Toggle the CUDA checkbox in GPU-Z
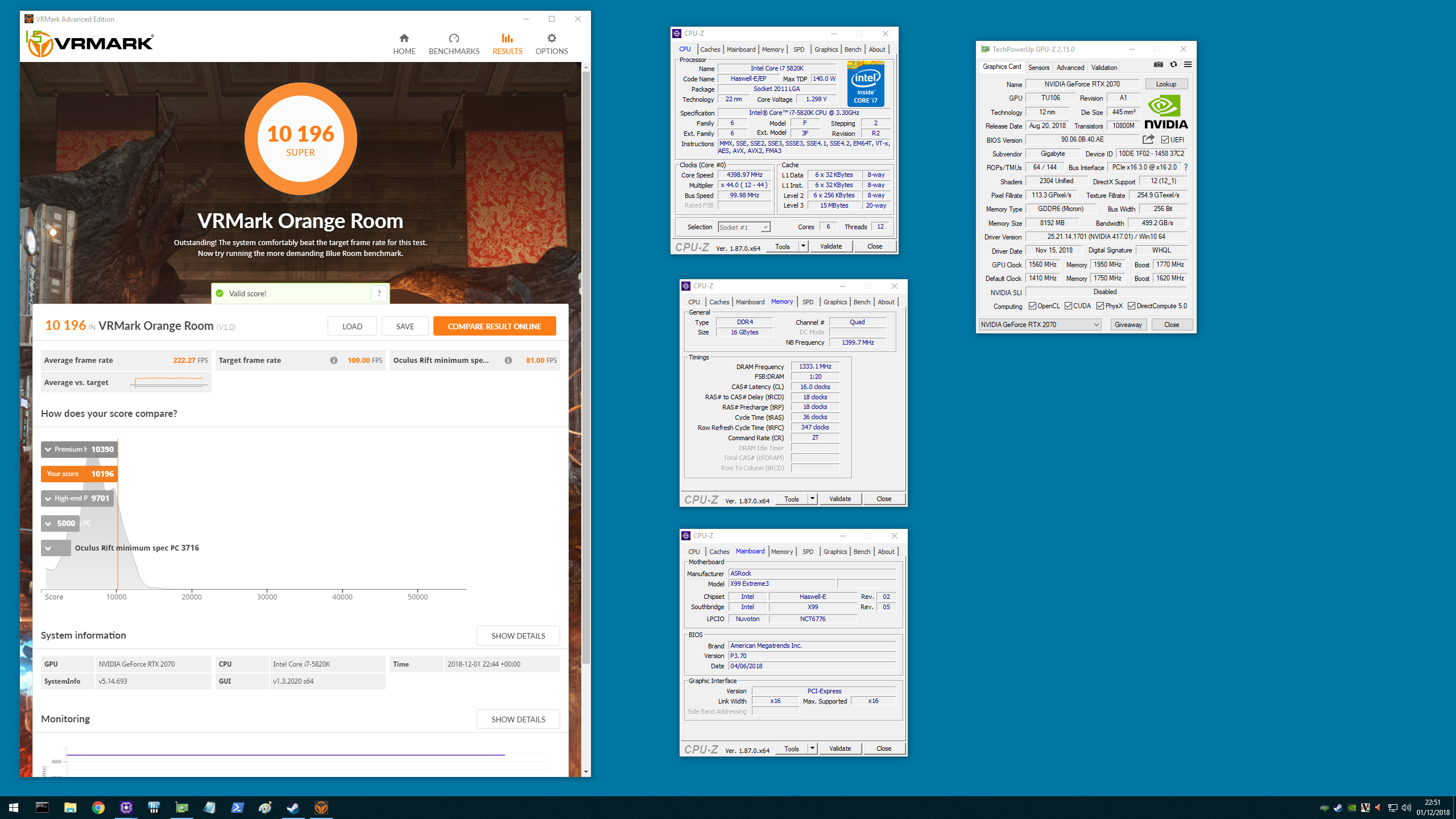Screen dimensions: 1456x819 pos(1068,306)
